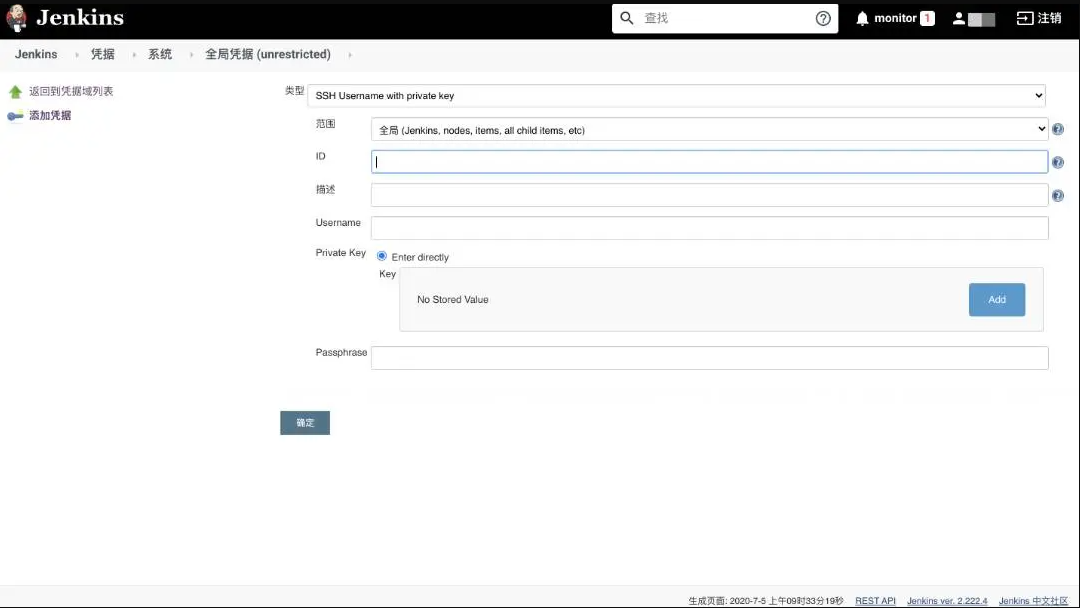Screen dimensions: 1080x608
Task: Click the green up arrow return icon
Action: [15, 92]
